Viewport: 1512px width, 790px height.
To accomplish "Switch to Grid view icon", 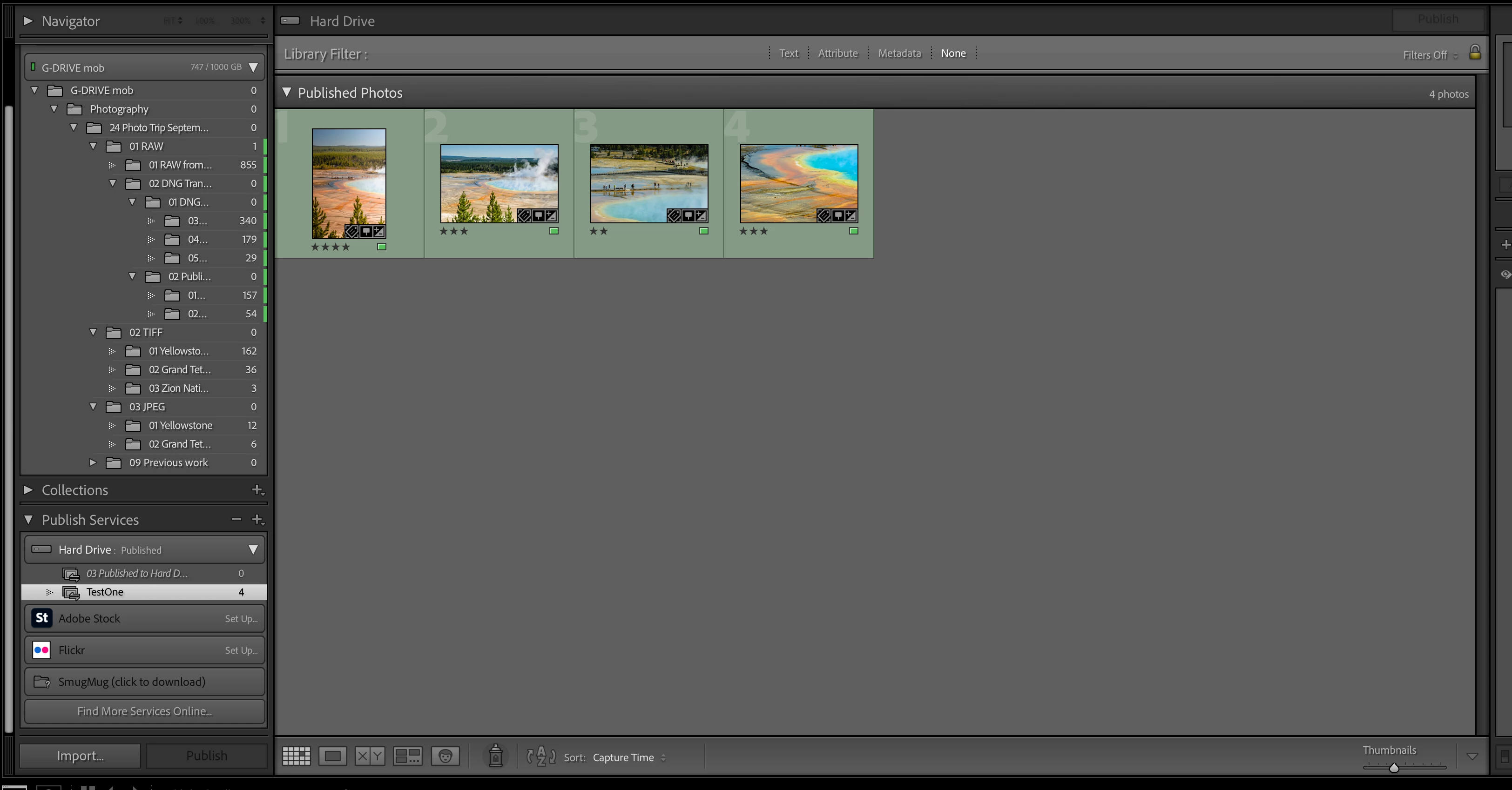I will coord(296,756).
